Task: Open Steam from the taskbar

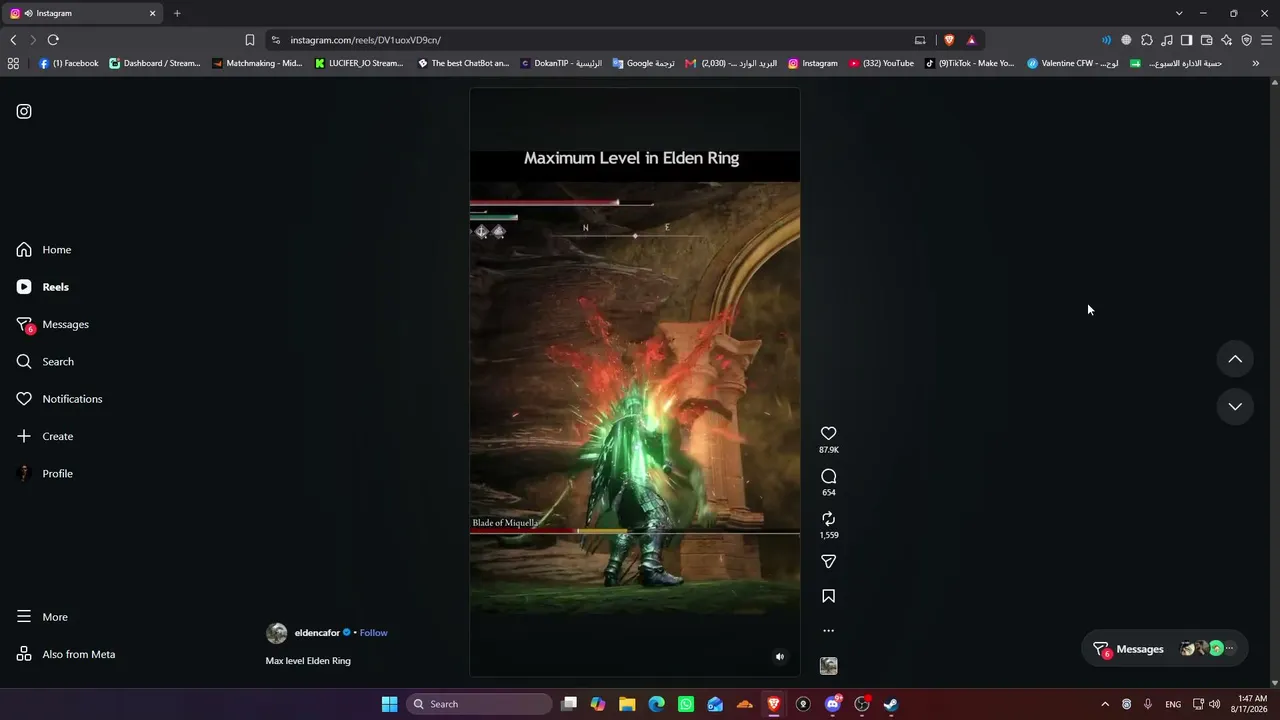Action: (891, 704)
